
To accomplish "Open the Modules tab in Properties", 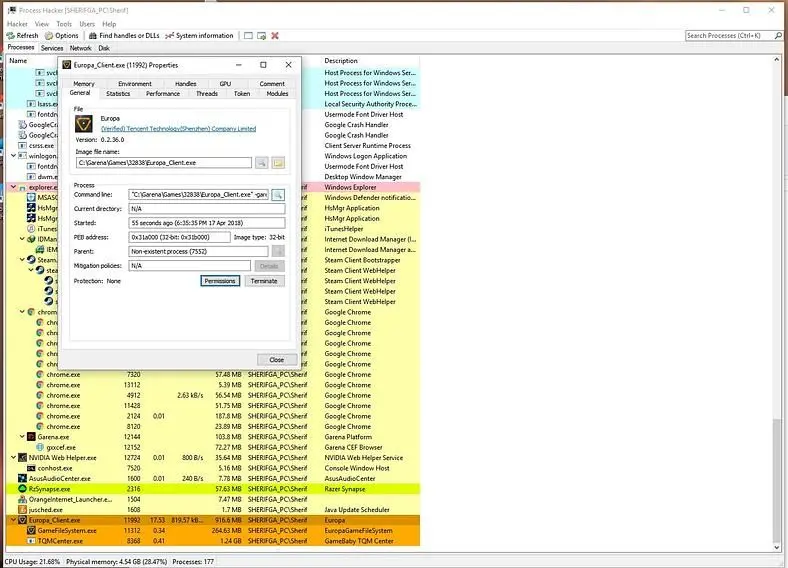I will point(277,93).
